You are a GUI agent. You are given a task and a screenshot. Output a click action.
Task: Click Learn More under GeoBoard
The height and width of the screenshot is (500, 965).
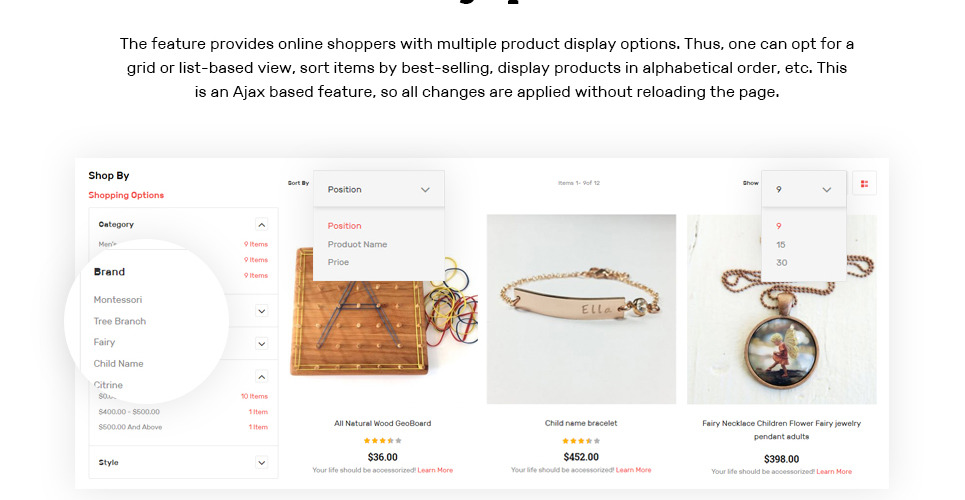point(435,470)
